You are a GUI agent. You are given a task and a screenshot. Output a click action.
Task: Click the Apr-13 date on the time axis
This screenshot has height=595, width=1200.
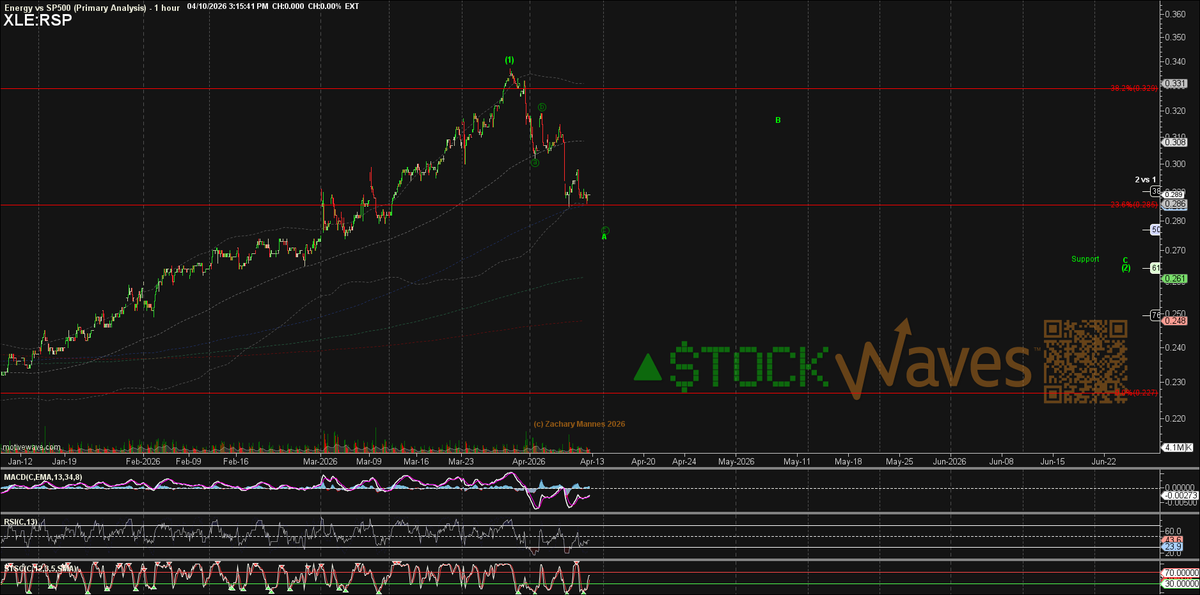(592, 462)
